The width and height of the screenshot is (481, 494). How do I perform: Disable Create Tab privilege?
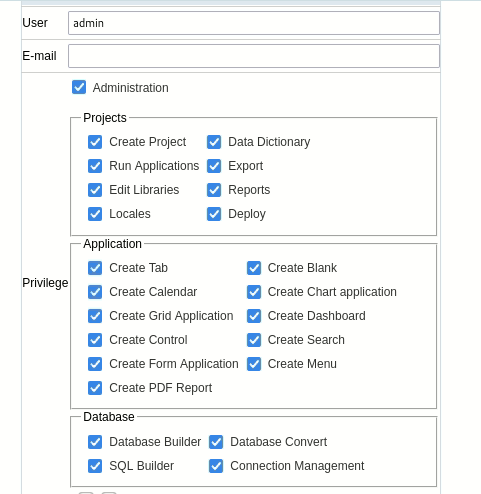pyautogui.click(x=95, y=268)
